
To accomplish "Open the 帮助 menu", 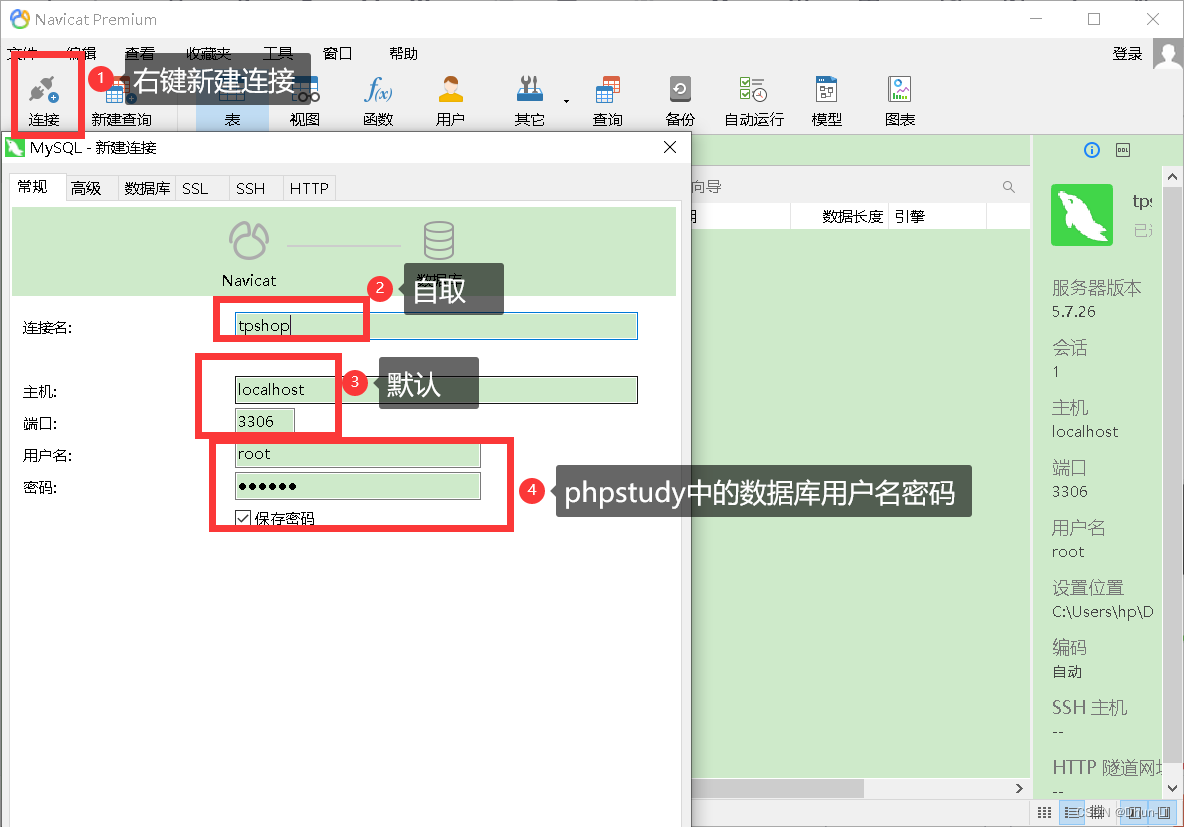I will tap(403, 54).
